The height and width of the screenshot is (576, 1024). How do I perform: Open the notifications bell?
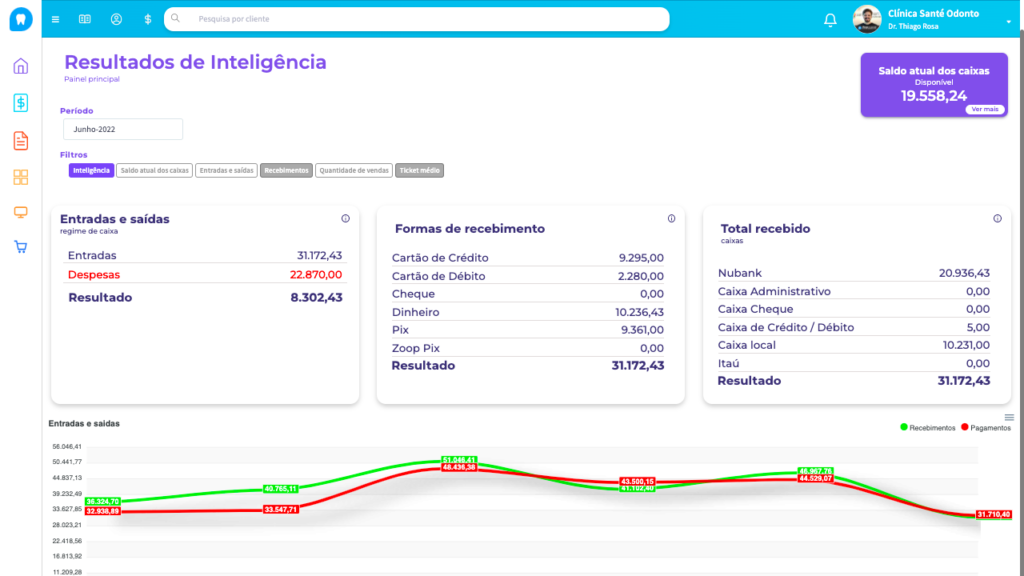830,19
